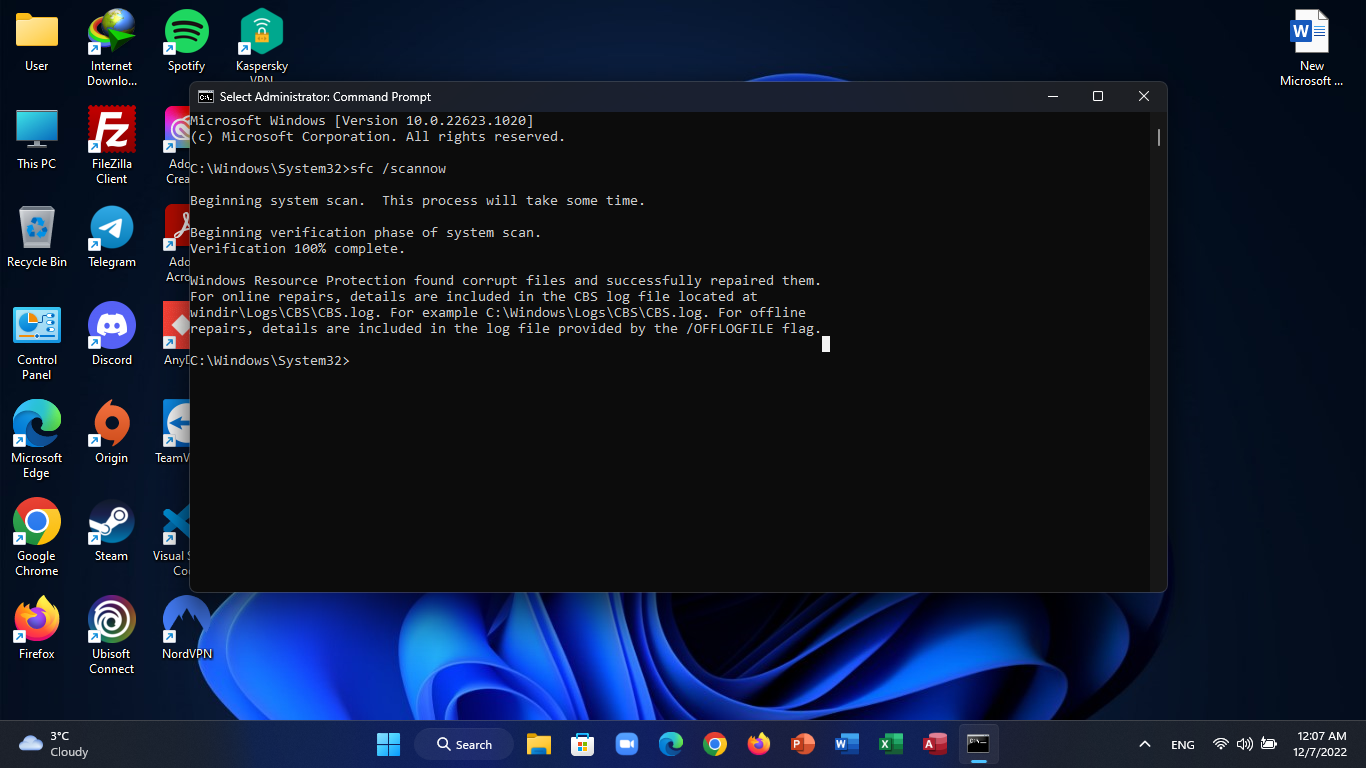Open Word from the taskbar
1366x768 pixels.
click(x=847, y=744)
